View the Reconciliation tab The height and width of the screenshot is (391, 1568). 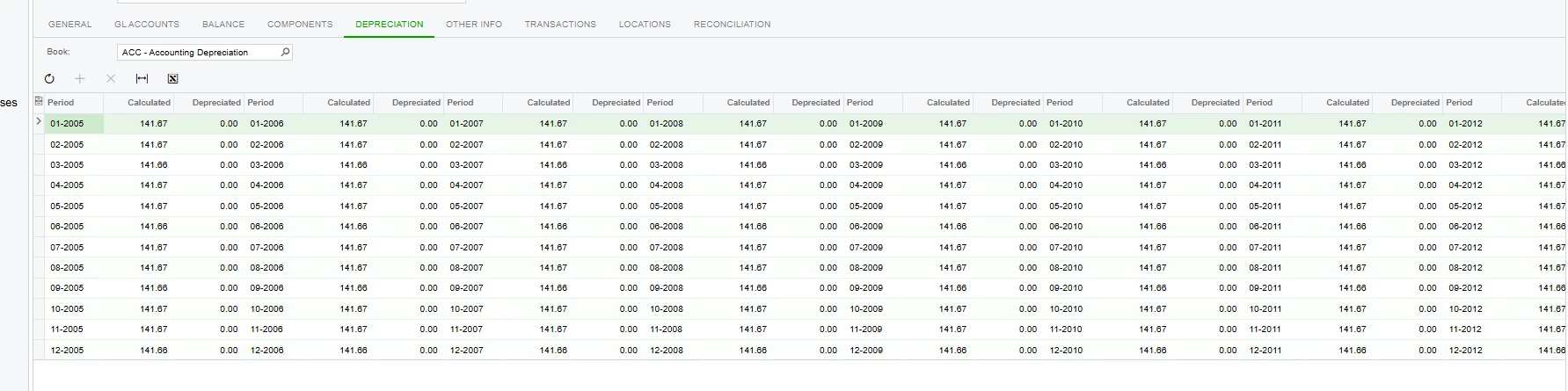click(732, 25)
